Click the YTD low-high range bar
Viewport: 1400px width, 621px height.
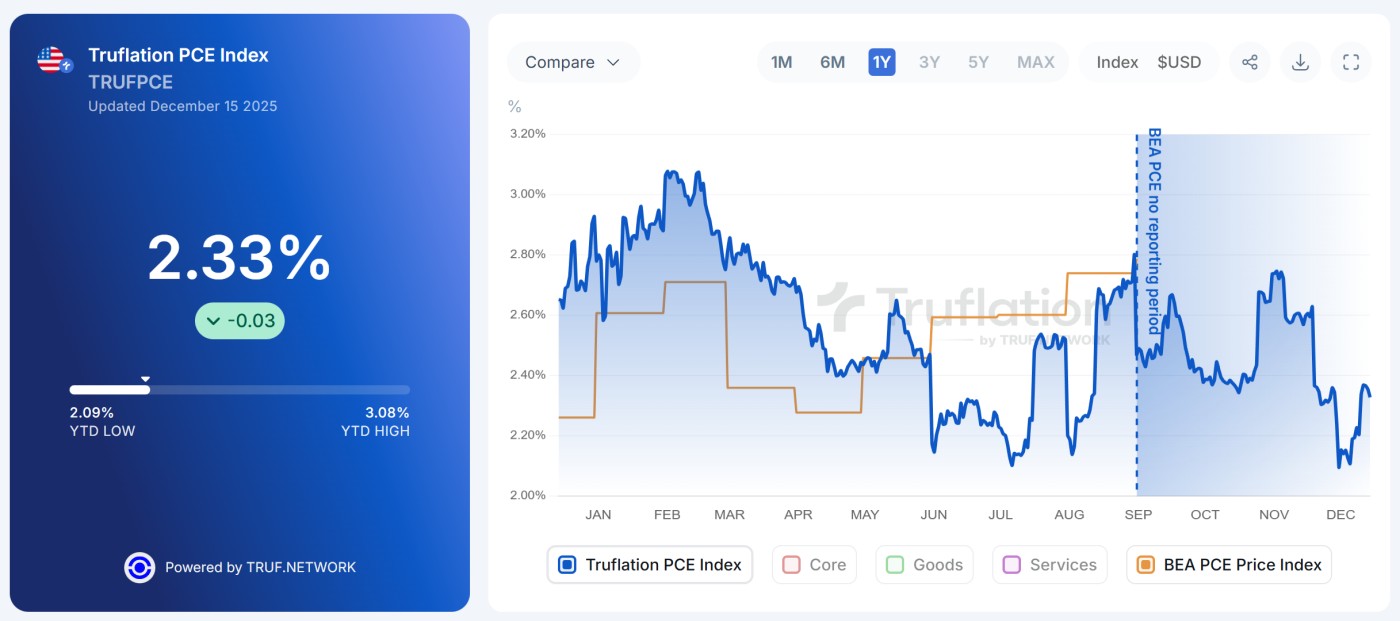click(x=239, y=390)
